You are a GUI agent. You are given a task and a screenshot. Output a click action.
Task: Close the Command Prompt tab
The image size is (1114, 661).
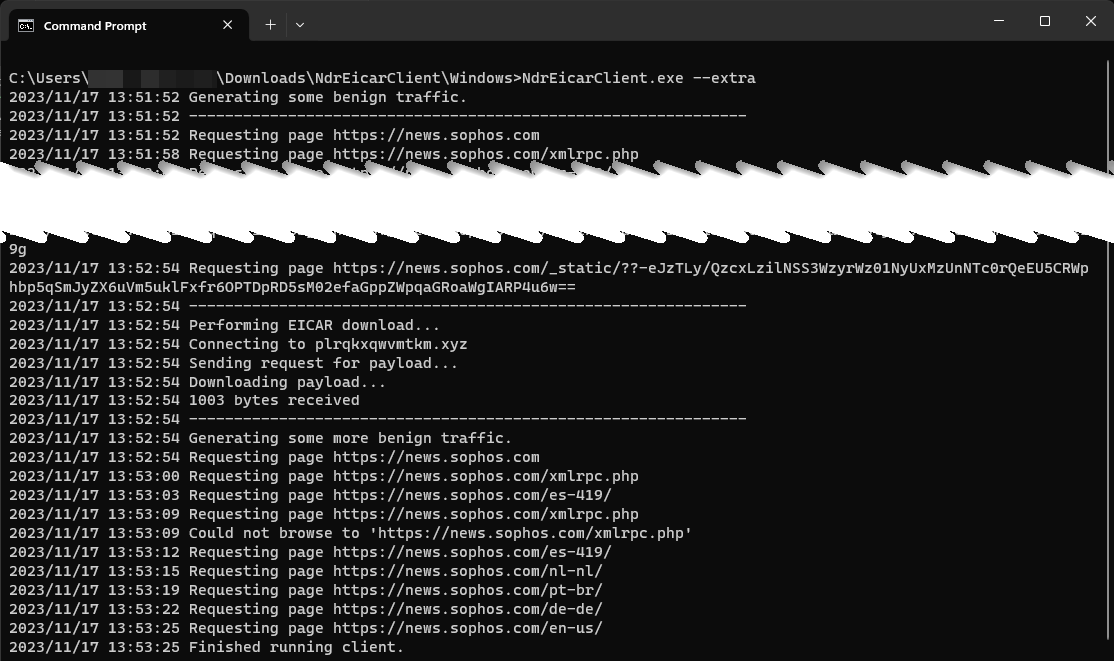click(228, 25)
